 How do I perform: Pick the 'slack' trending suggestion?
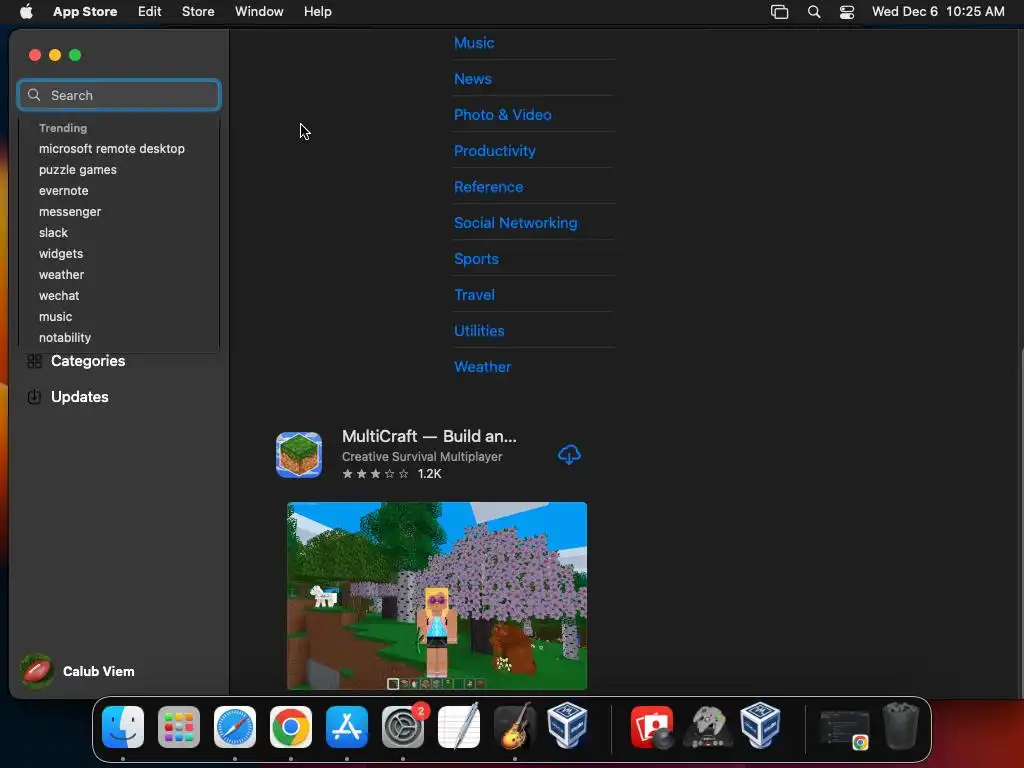click(x=53, y=232)
